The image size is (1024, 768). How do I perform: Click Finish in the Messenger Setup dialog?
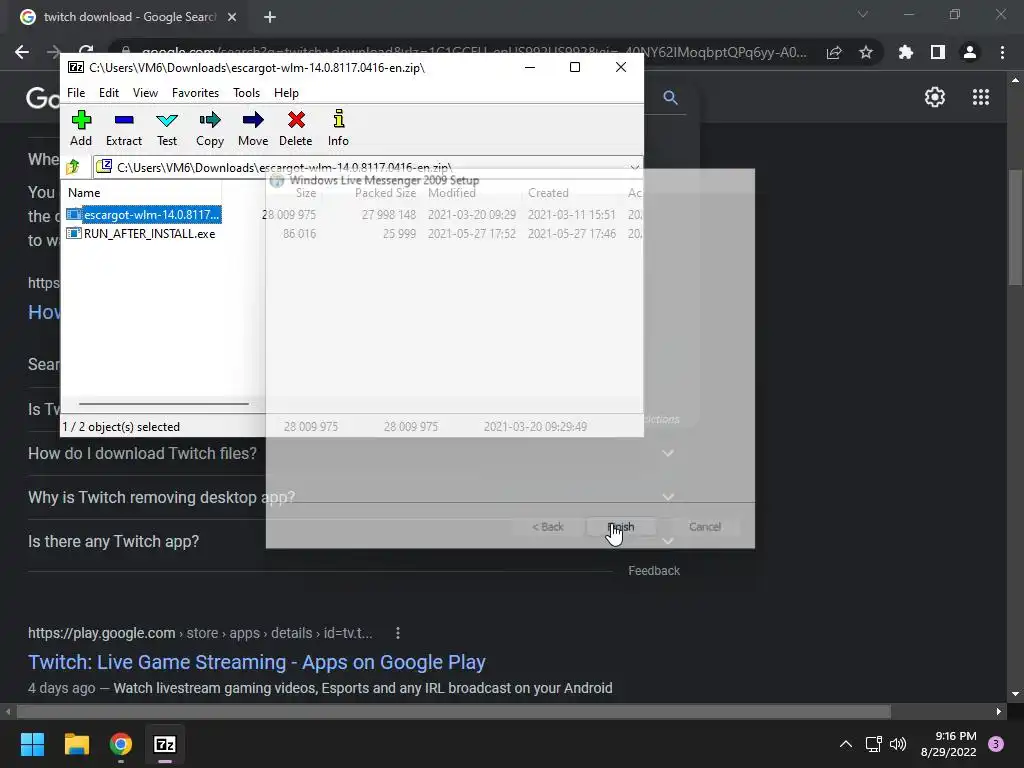pyautogui.click(x=621, y=527)
